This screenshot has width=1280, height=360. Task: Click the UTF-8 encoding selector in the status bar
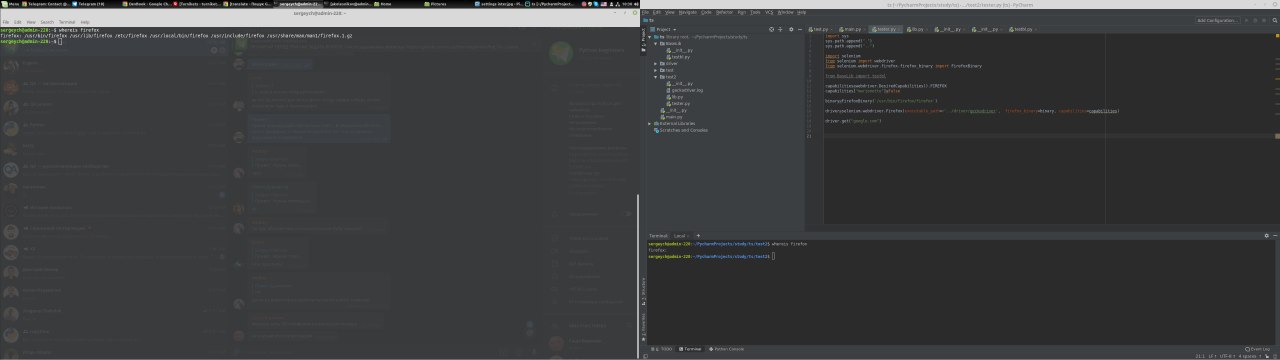click(1226, 356)
